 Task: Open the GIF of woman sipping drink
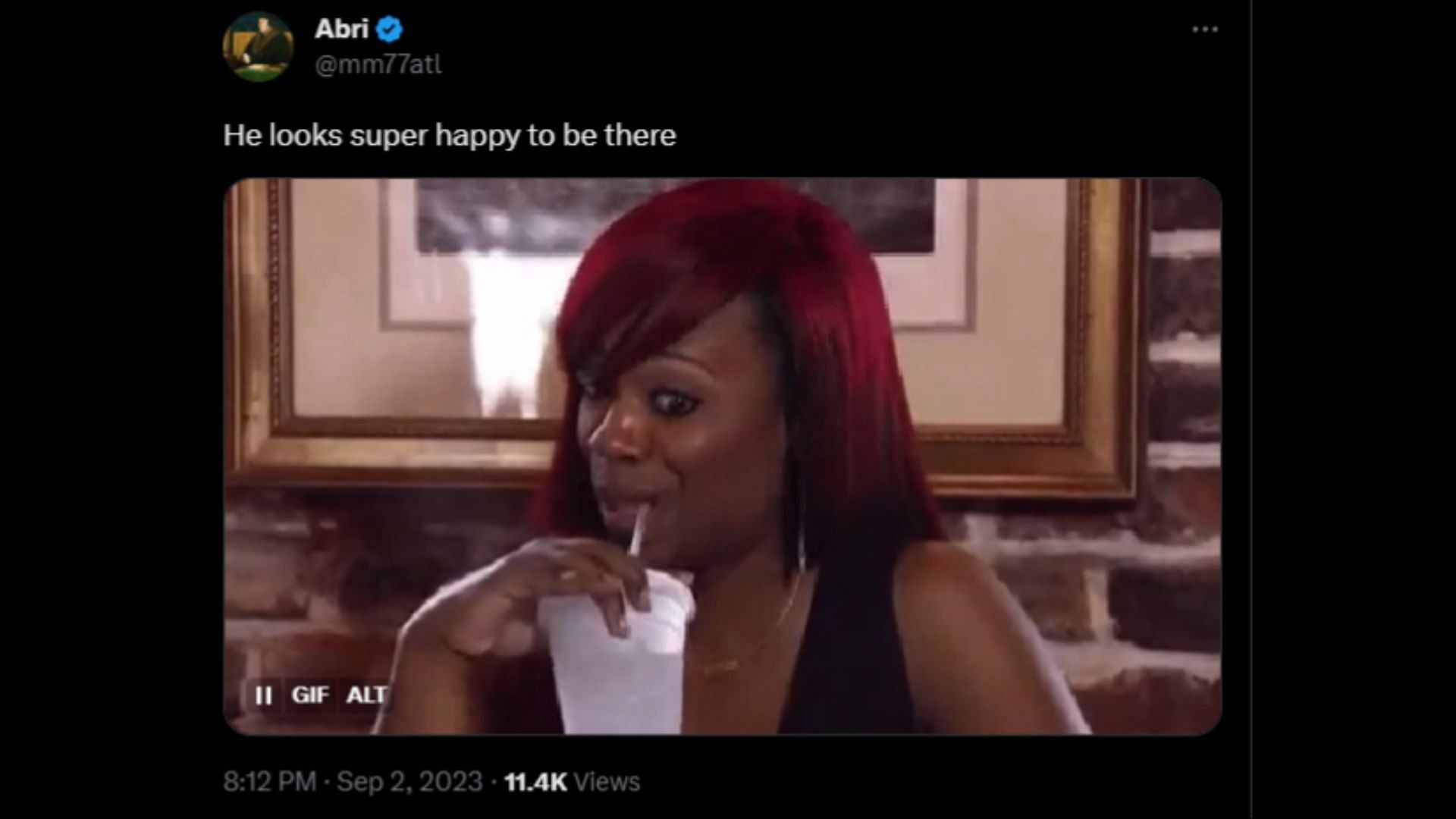(722, 457)
